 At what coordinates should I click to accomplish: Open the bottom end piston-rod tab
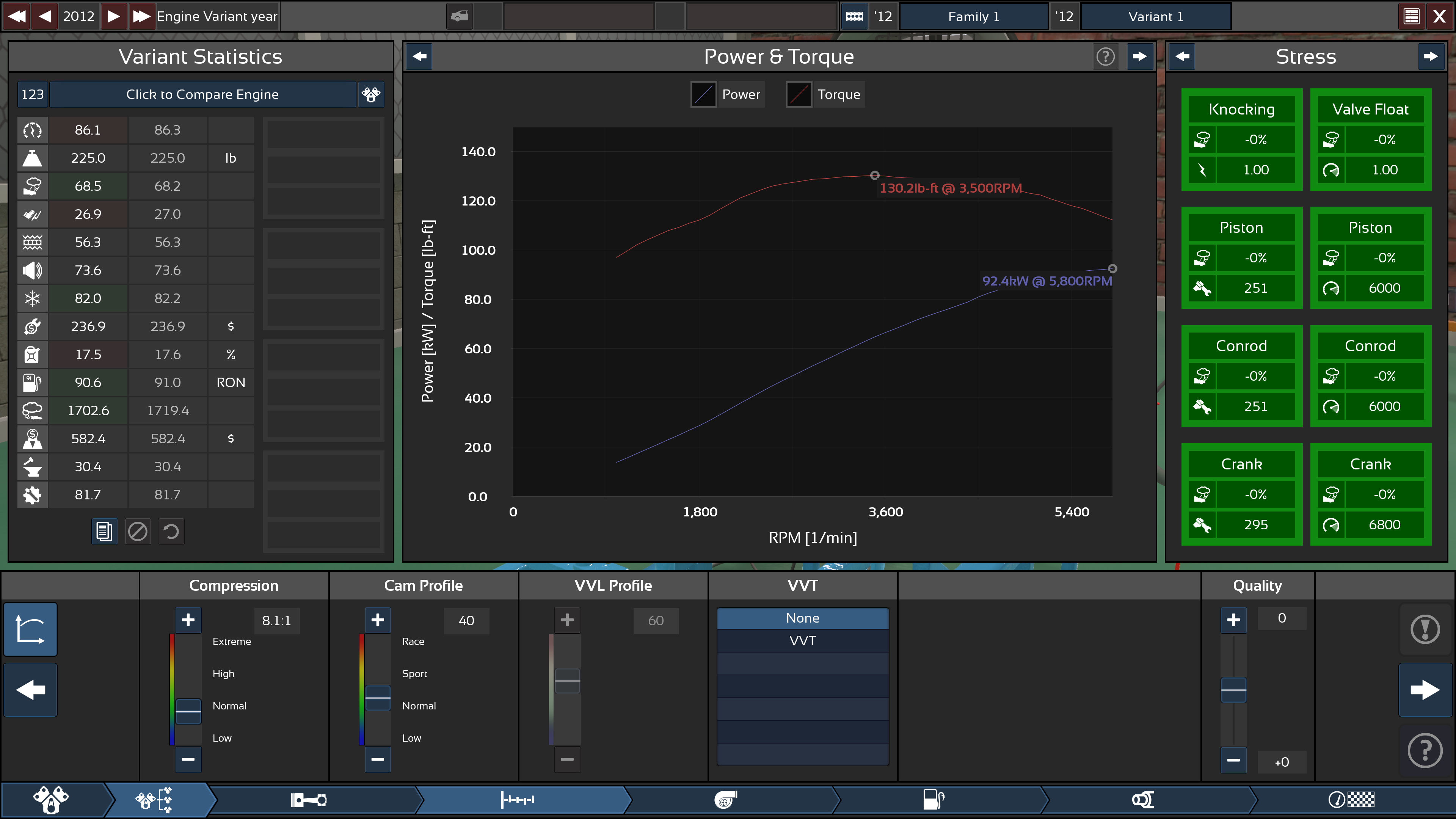pyautogui.click(x=309, y=800)
